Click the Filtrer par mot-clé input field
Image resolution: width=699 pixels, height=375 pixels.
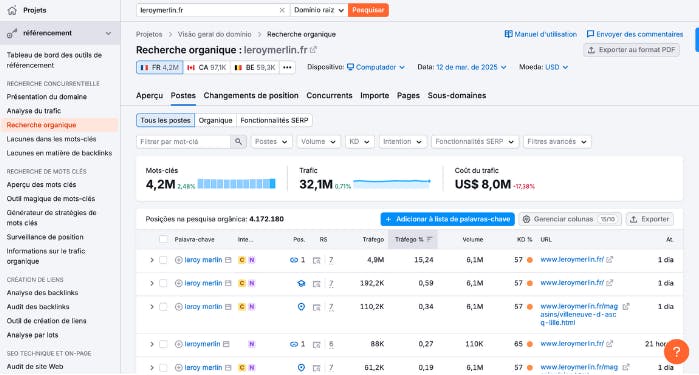pos(183,141)
